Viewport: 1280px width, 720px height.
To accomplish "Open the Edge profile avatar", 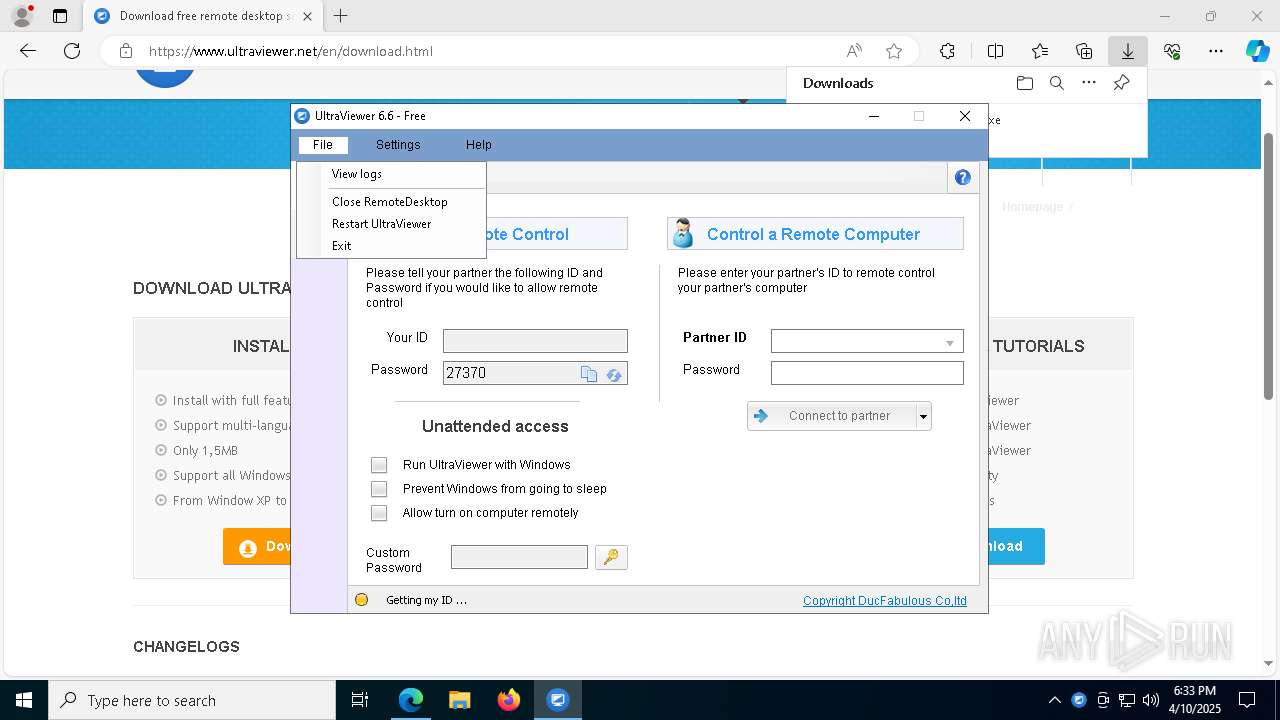I will (22, 16).
